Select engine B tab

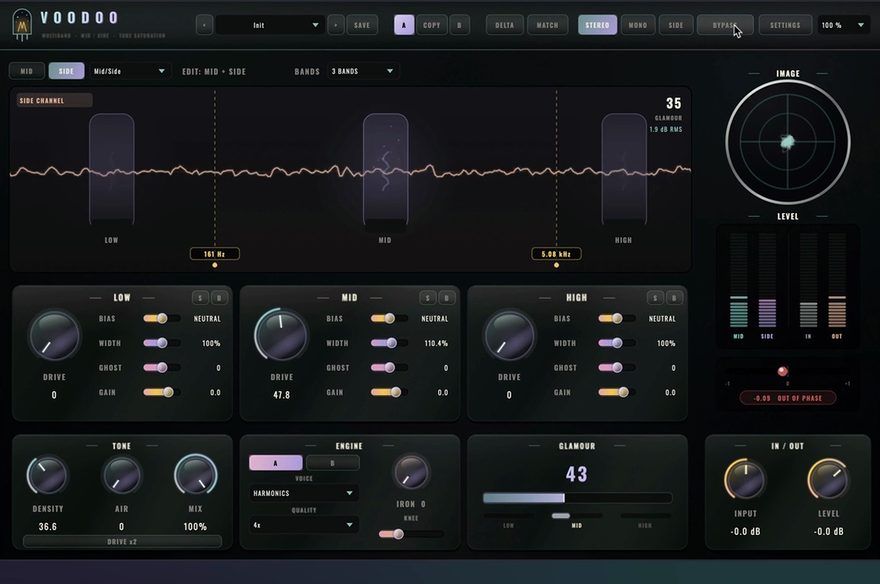click(x=332, y=463)
